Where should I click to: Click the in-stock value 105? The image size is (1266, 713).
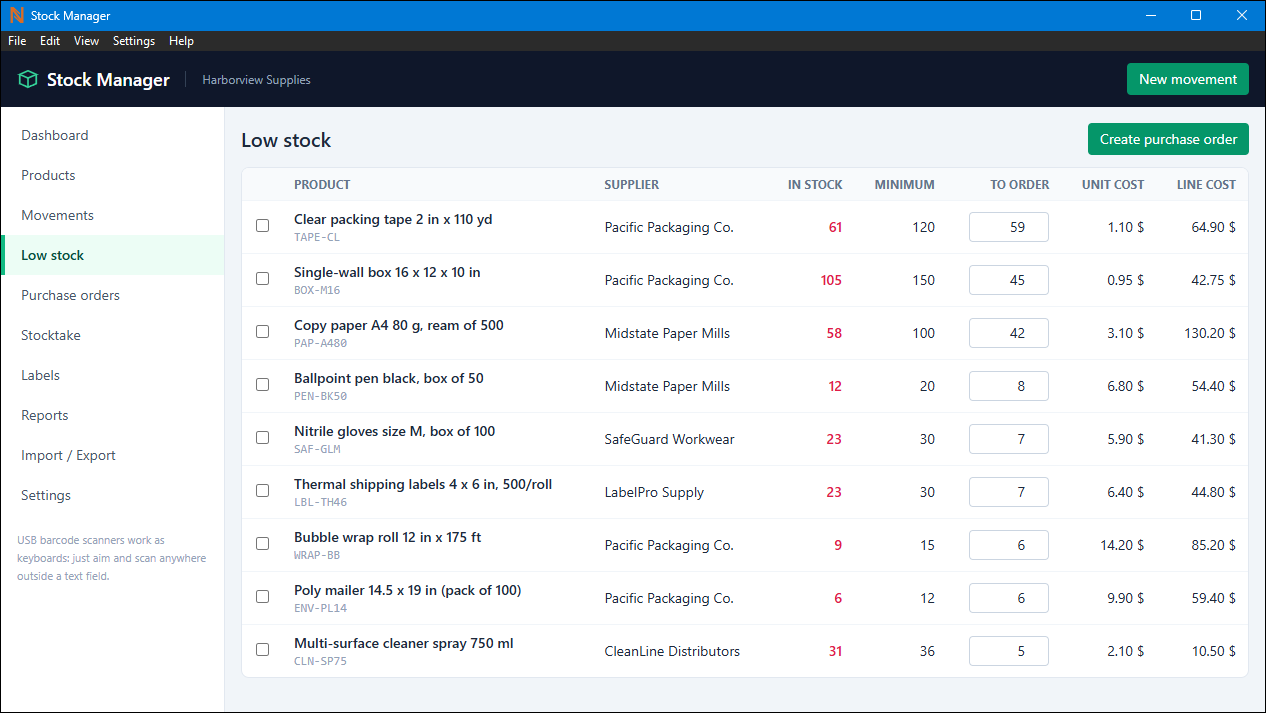(x=831, y=280)
